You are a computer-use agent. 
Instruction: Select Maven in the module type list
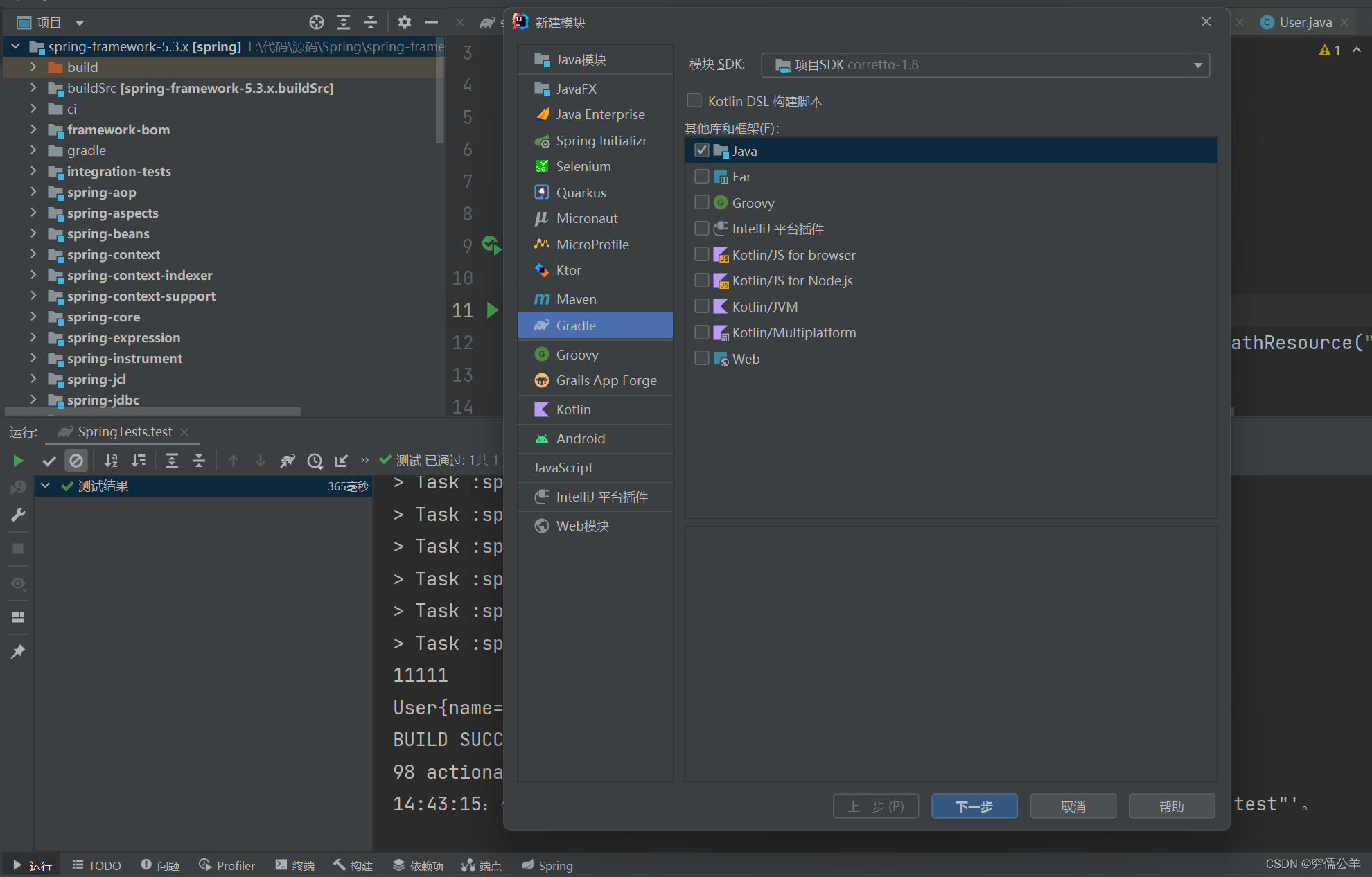pos(576,299)
